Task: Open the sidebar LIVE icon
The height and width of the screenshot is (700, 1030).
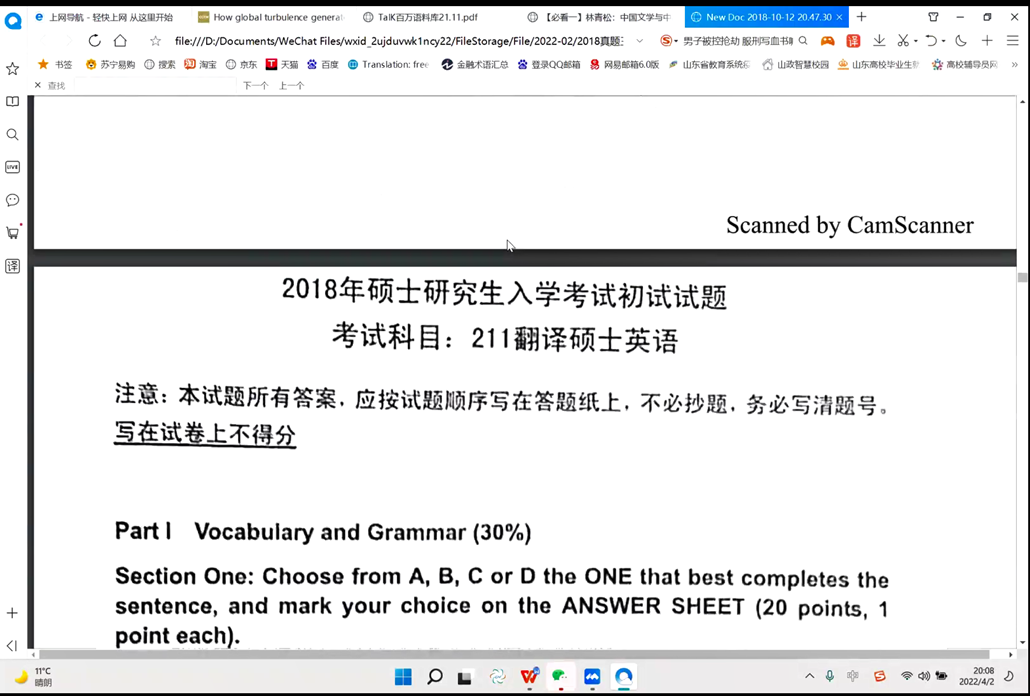Action: click(13, 167)
